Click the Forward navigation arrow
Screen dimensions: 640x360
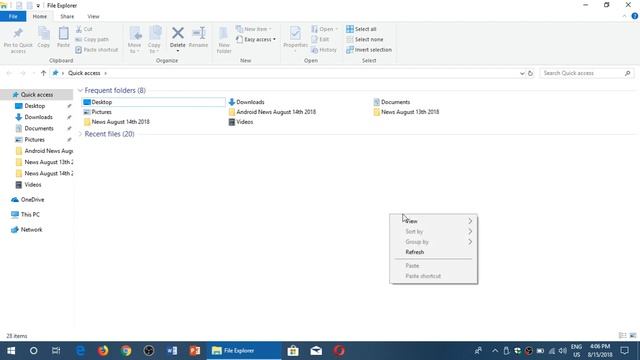click(23, 73)
